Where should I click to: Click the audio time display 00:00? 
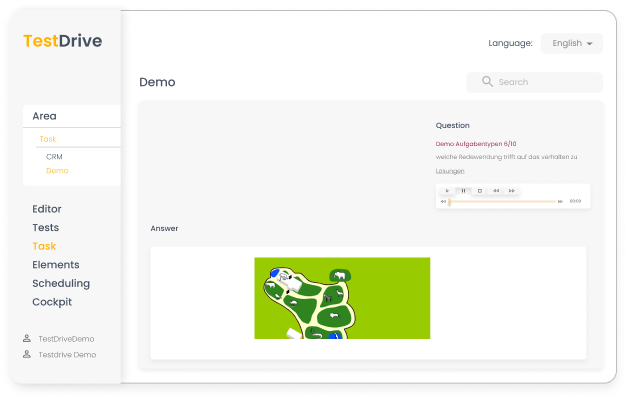coord(575,201)
